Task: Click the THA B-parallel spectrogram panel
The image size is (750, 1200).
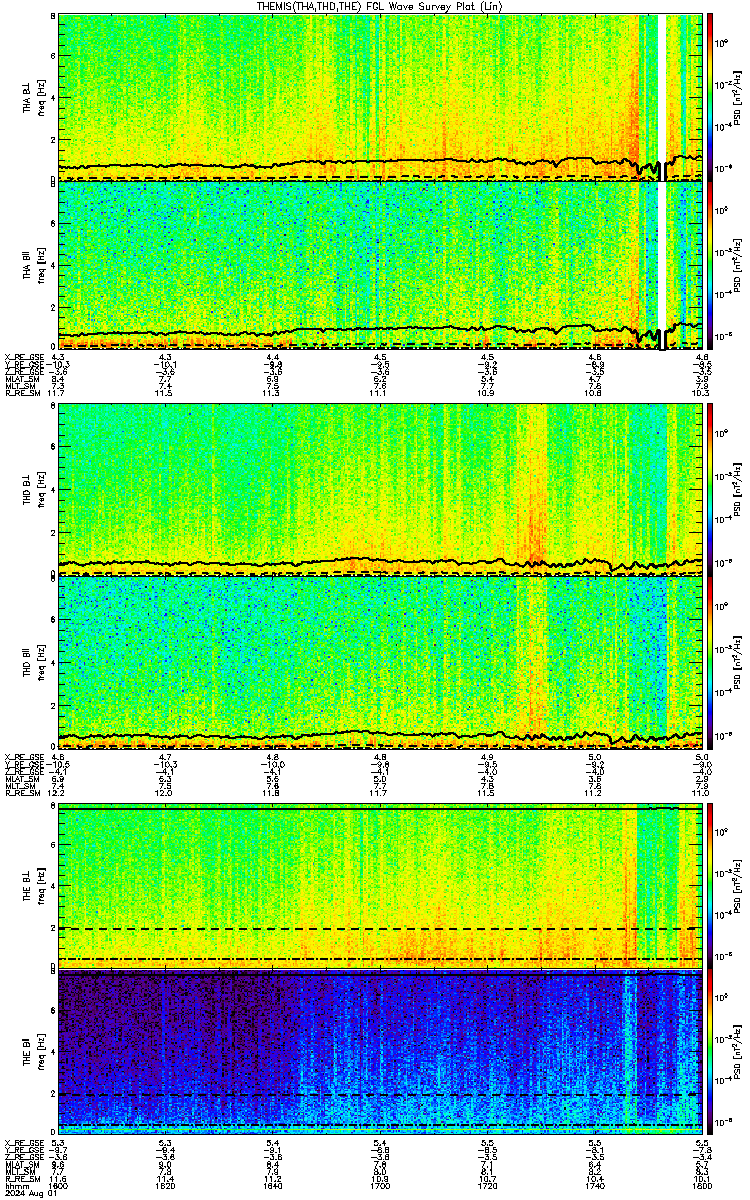Action: pos(381,265)
